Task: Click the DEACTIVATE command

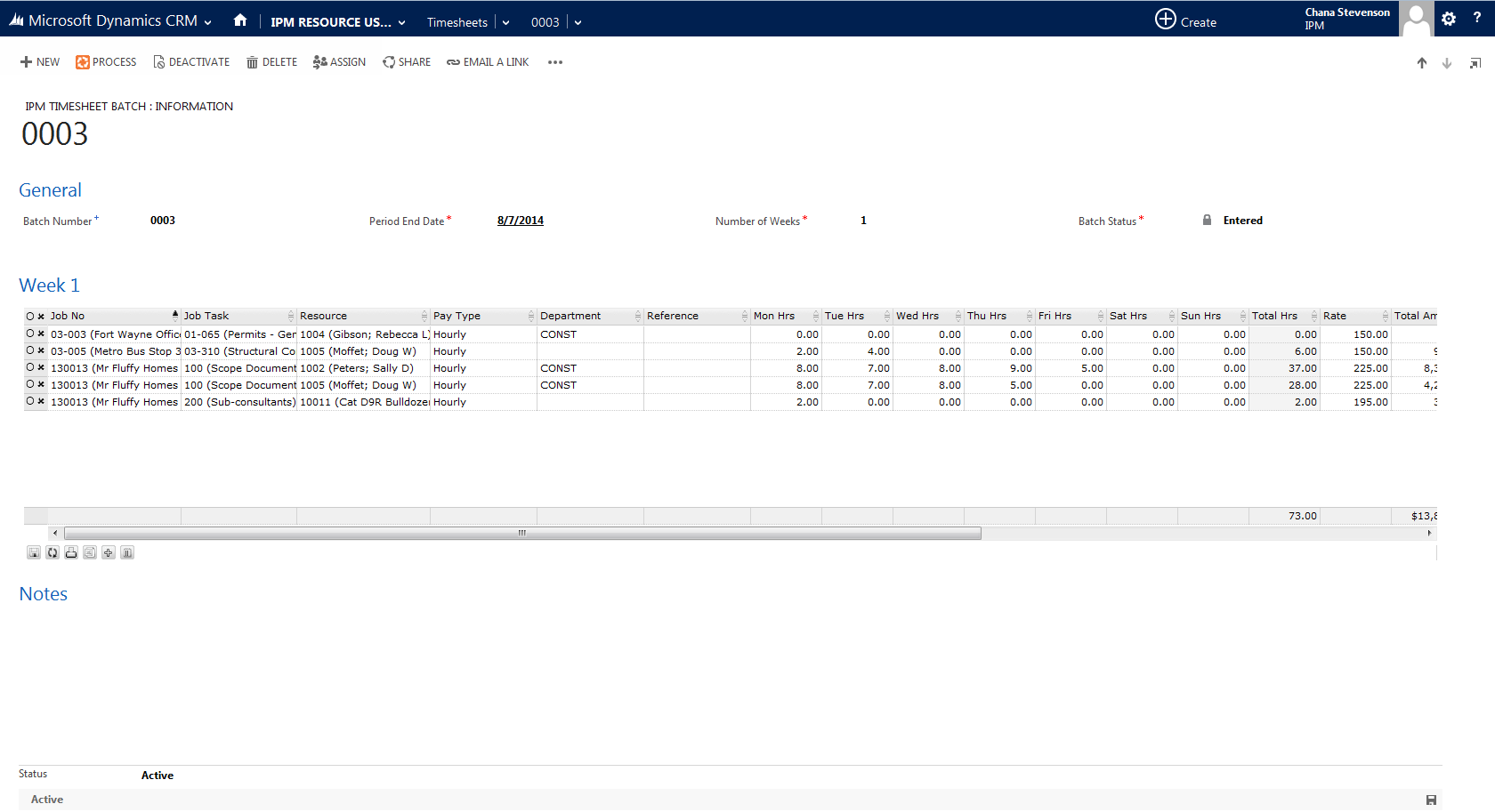Action: tap(191, 62)
